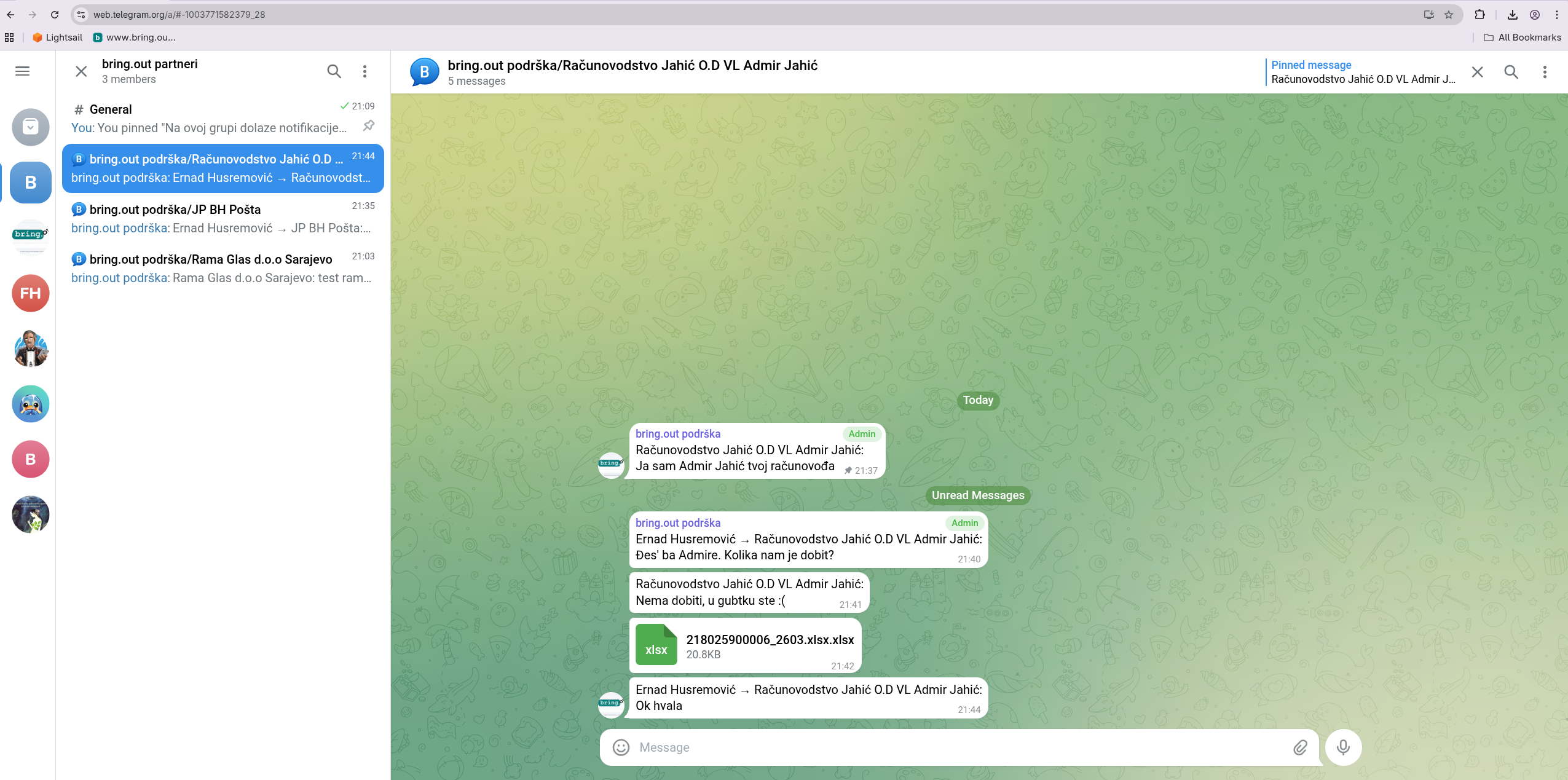Search within the current topic chat
This screenshot has height=780, width=1568.
(1511, 72)
